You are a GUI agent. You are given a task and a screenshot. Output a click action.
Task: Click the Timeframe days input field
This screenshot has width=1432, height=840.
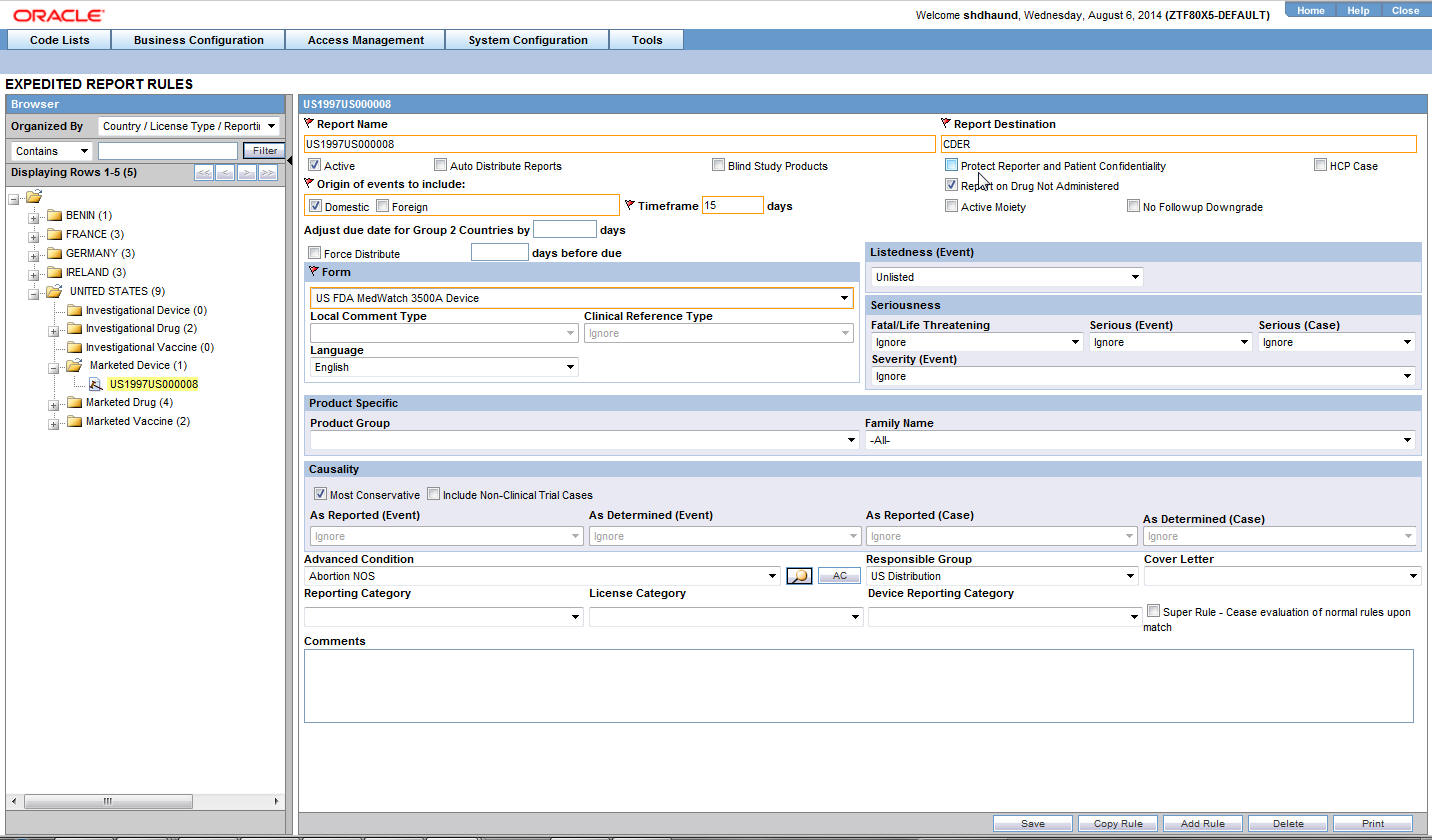[732, 205]
